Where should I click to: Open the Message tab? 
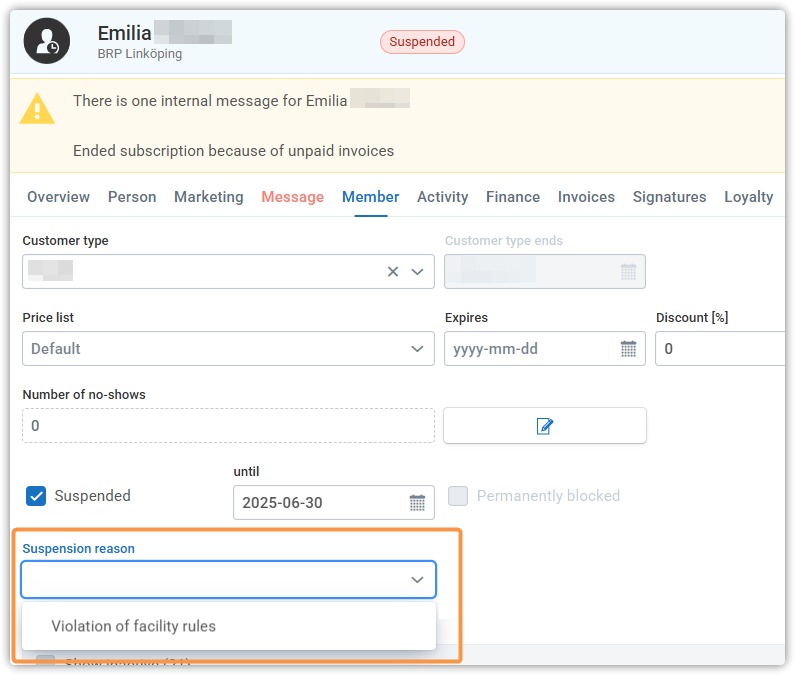(292, 197)
